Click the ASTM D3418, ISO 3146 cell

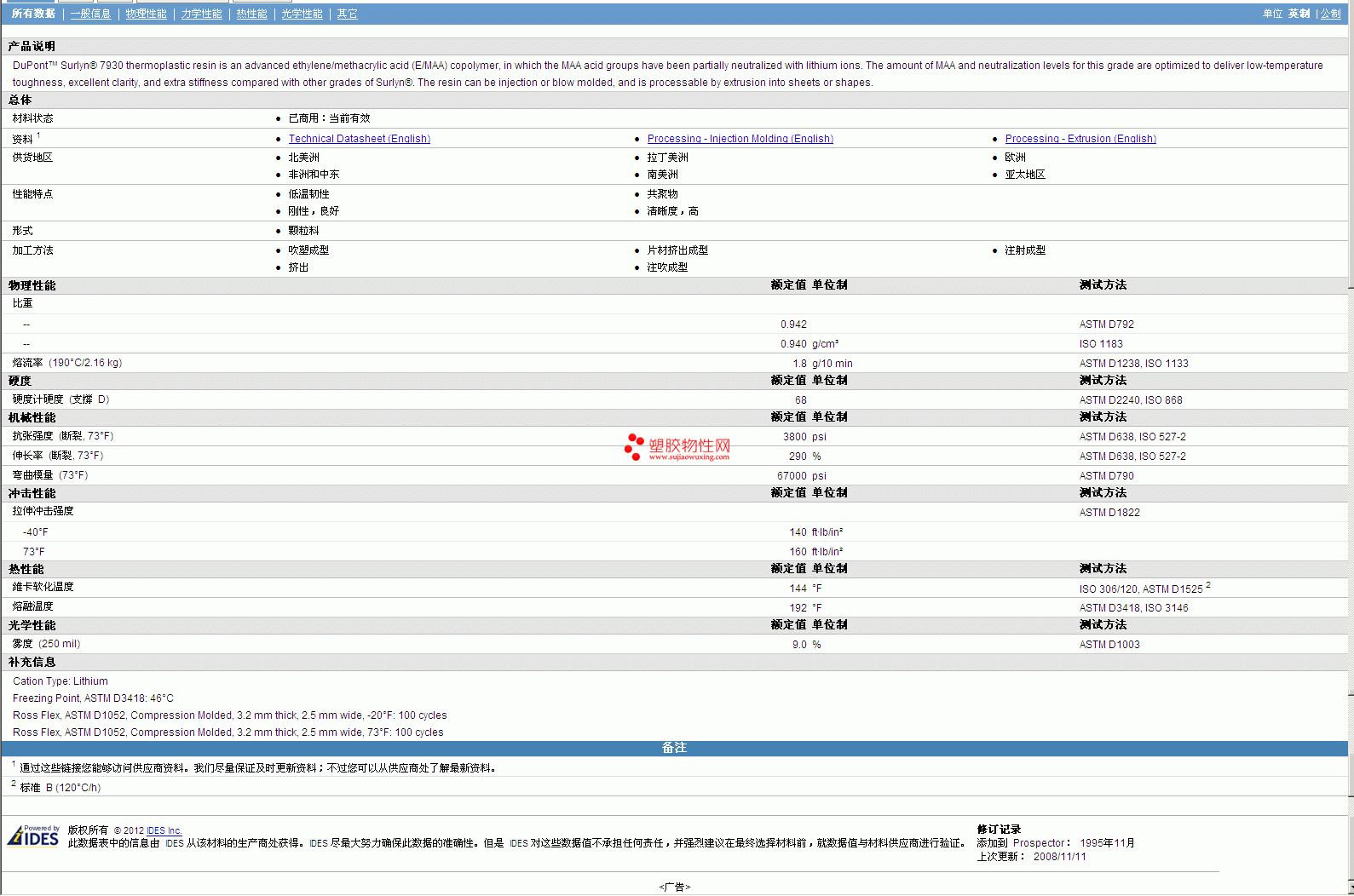point(1134,608)
